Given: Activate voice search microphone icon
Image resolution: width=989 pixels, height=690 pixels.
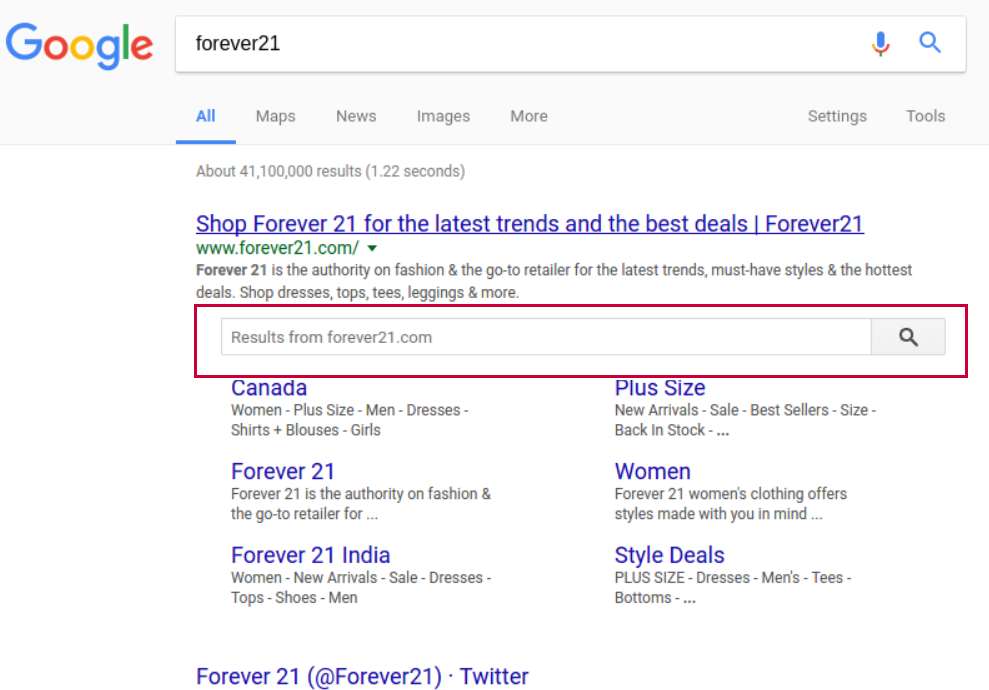Looking at the screenshot, I should (x=881, y=44).
